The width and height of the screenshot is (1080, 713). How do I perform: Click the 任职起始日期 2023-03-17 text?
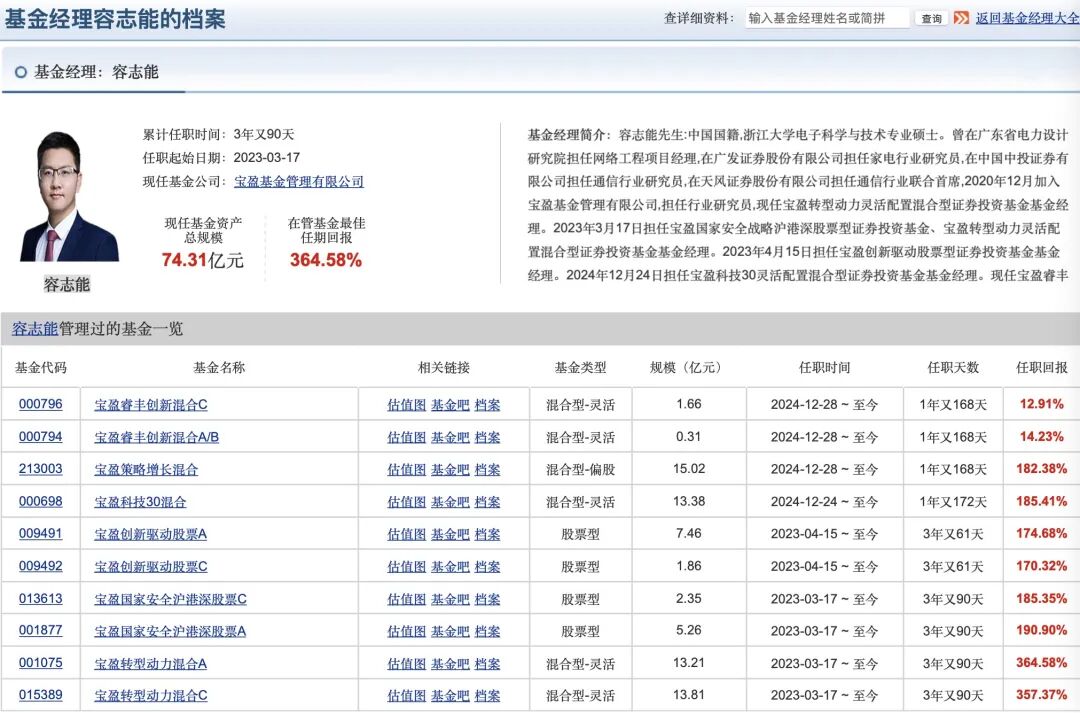click(221, 158)
